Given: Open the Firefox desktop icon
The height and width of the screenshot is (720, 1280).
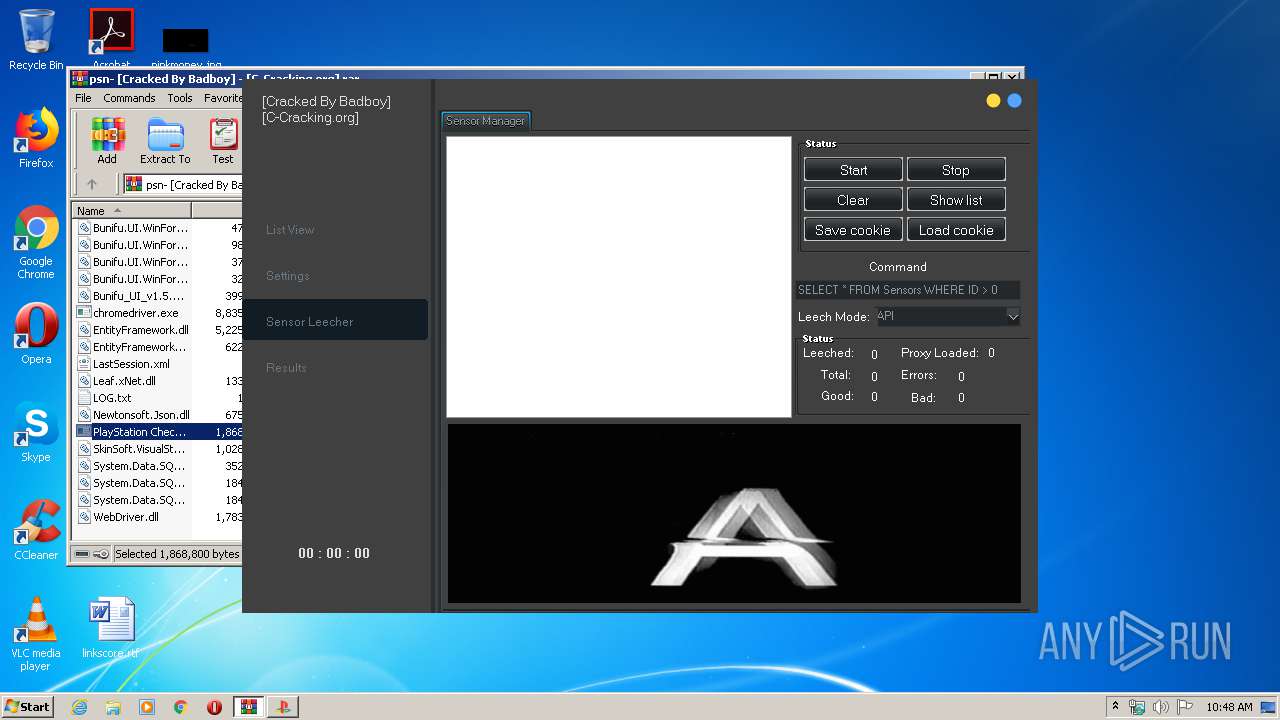Looking at the screenshot, I should [36, 138].
